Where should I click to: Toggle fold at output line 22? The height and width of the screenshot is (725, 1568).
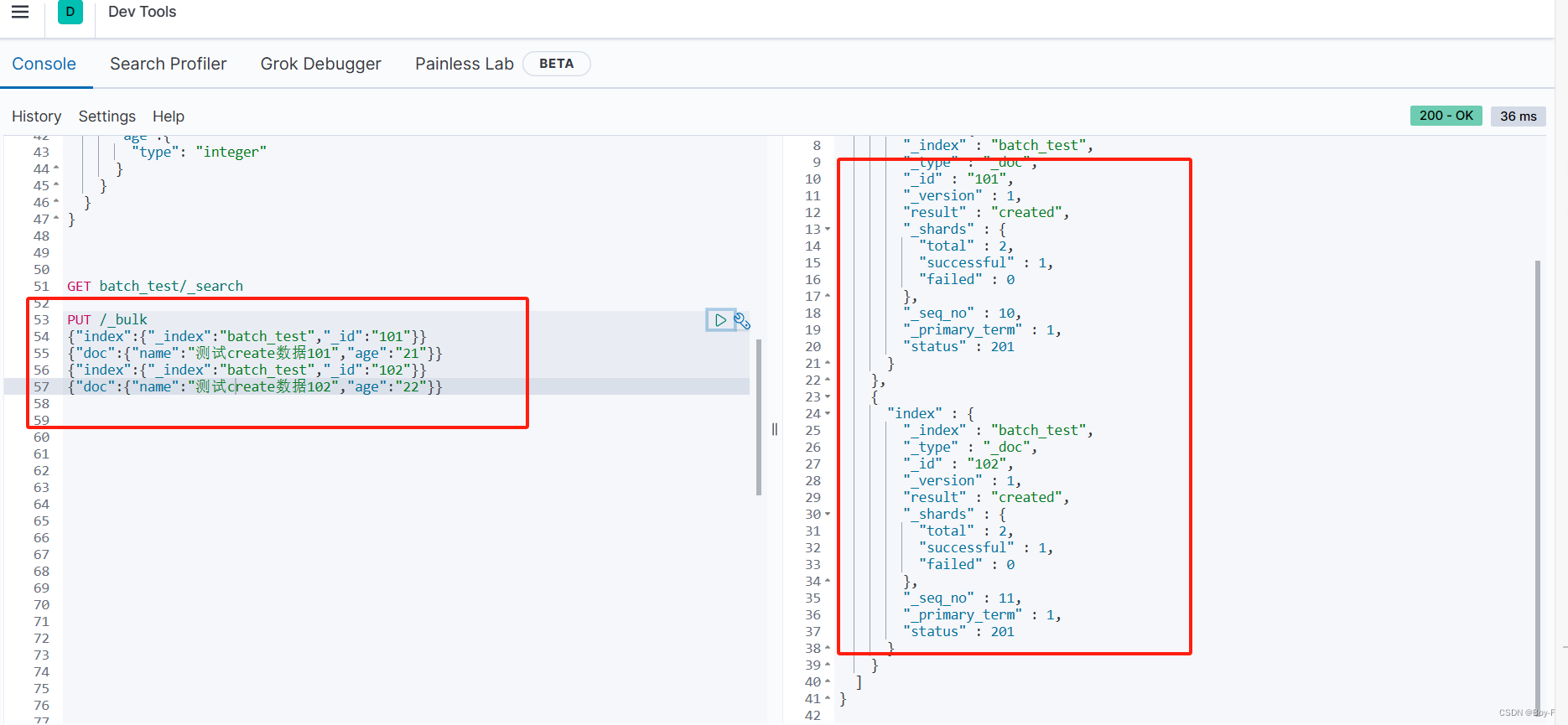point(828,380)
